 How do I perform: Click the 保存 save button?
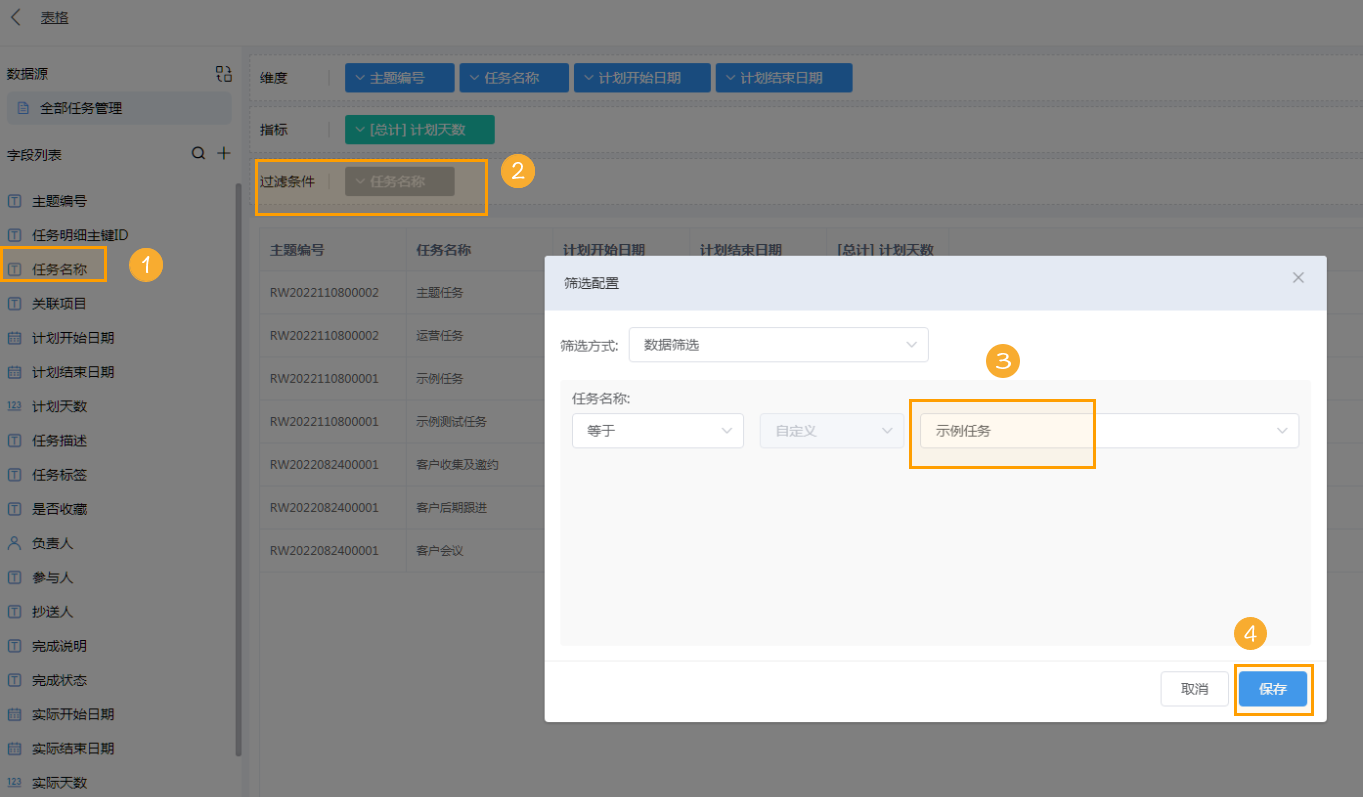1273,688
